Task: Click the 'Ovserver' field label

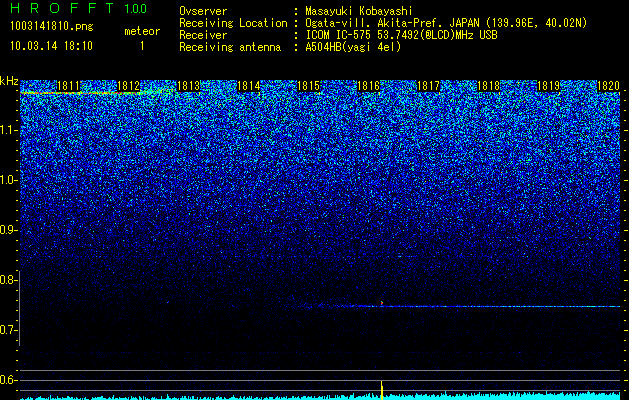Action: (x=203, y=11)
